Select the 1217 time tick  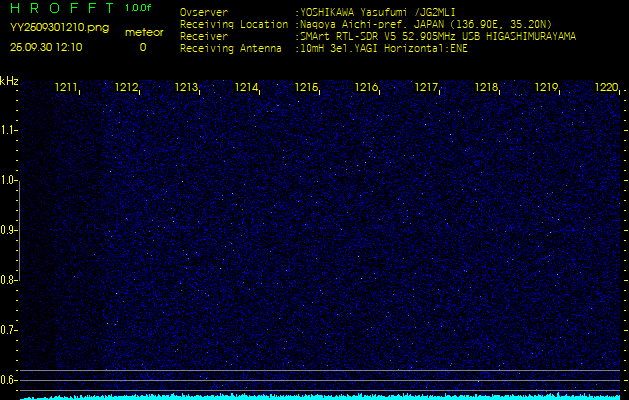pyautogui.click(x=427, y=88)
